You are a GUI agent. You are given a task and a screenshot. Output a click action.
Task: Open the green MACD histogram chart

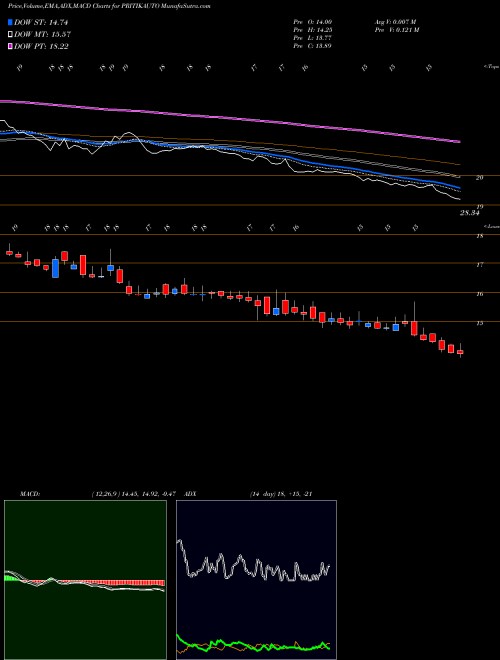tap(85, 580)
